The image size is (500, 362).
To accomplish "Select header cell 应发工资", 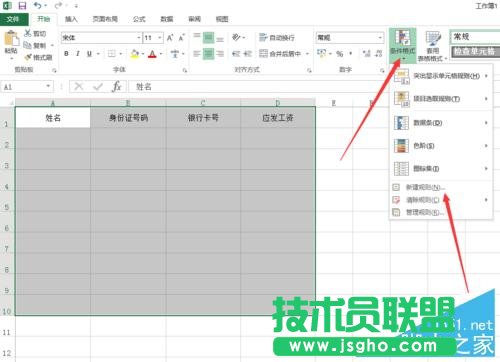I will 278,118.
